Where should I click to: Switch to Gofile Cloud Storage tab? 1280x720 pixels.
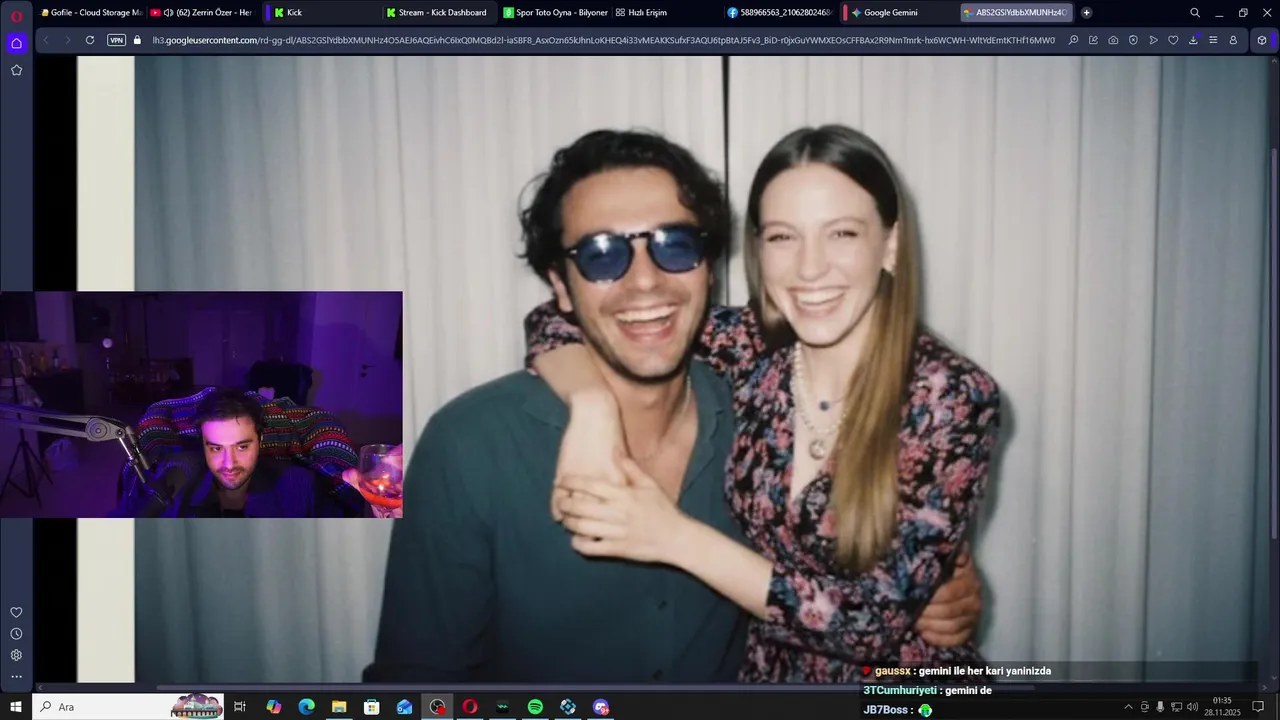click(92, 13)
